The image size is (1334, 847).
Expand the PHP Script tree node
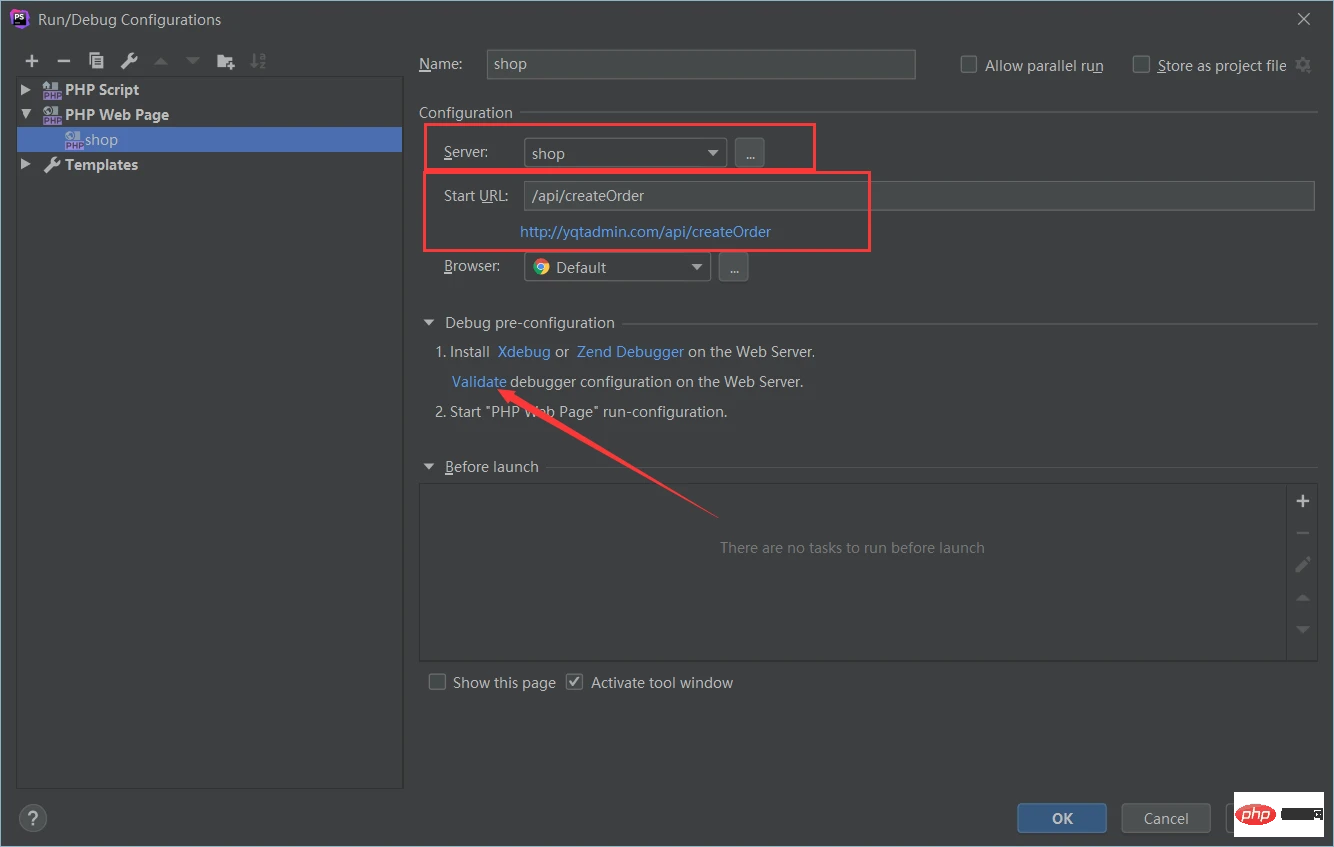26,89
